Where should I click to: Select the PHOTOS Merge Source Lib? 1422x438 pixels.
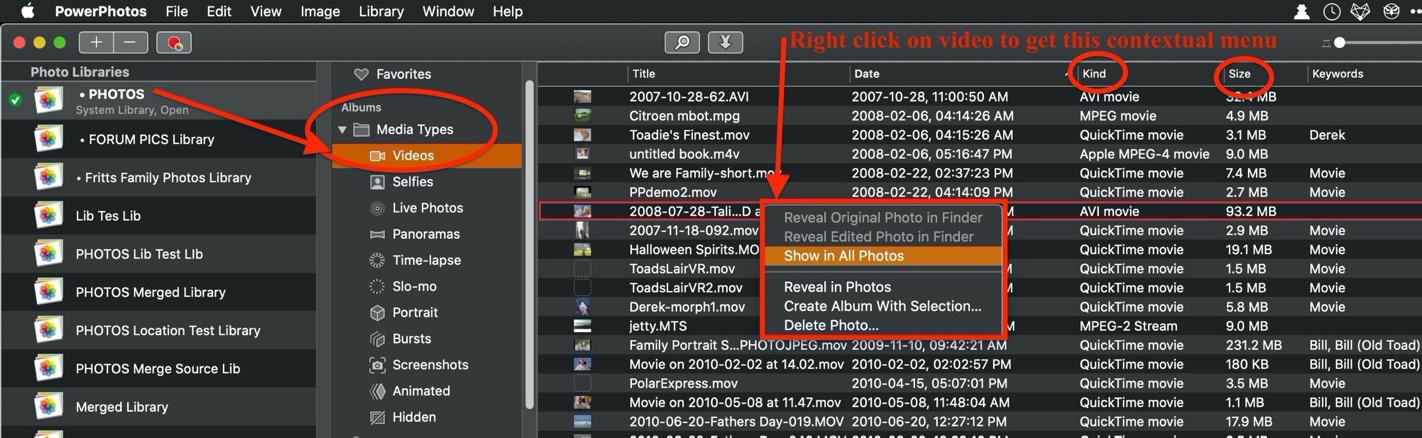[x=158, y=368]
